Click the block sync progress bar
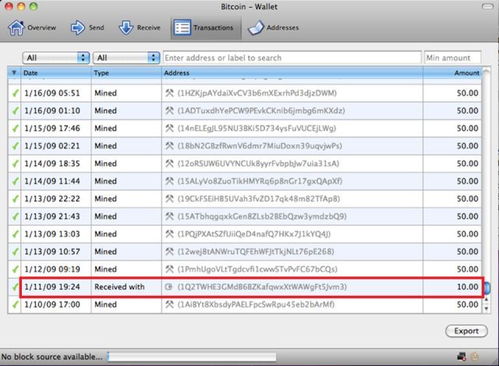 (x=191, y=357)
